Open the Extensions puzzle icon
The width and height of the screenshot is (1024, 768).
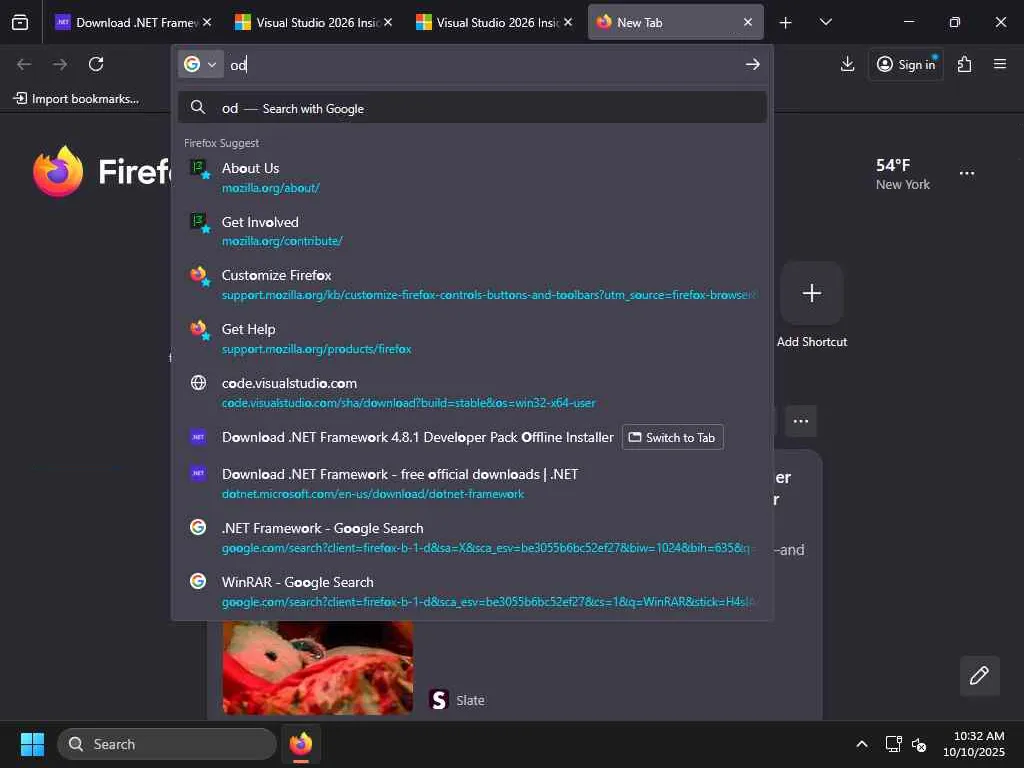click(x=964, y=64)
